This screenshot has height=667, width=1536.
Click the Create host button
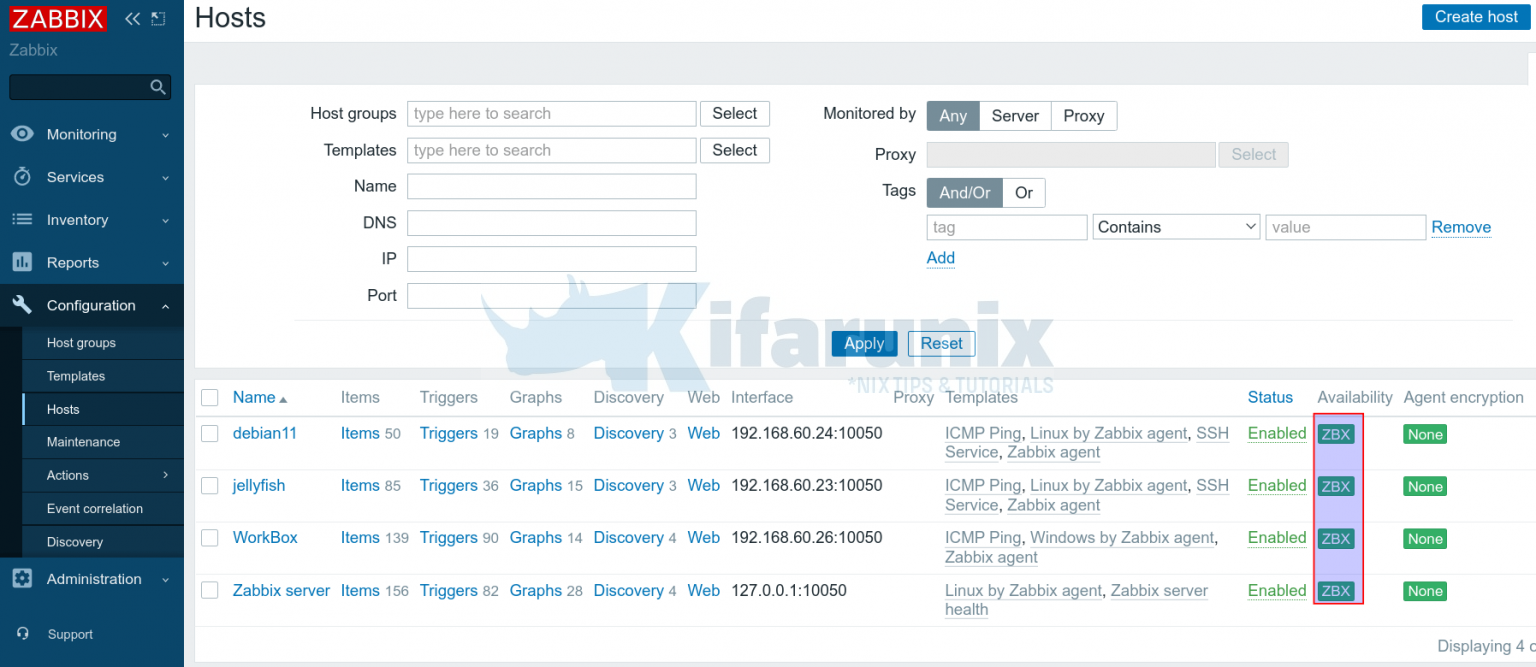pos(1476,17)
